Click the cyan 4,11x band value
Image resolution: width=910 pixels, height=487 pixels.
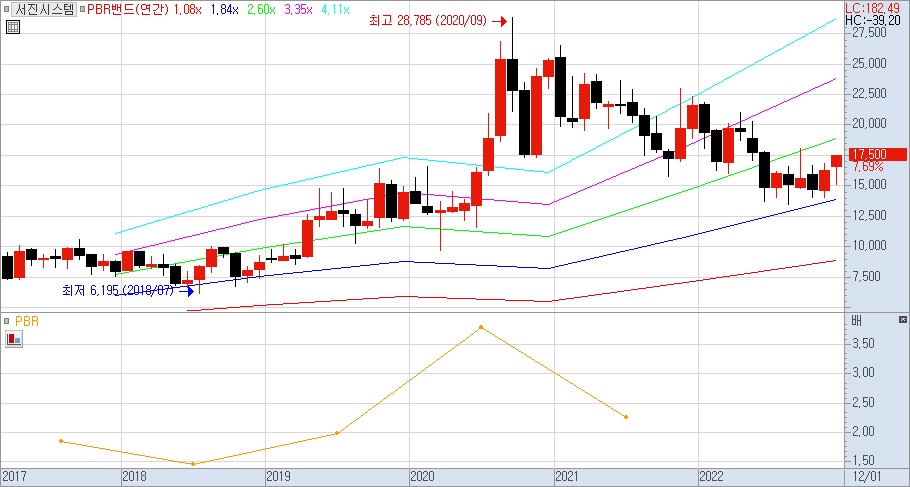[x=335, y=9]
